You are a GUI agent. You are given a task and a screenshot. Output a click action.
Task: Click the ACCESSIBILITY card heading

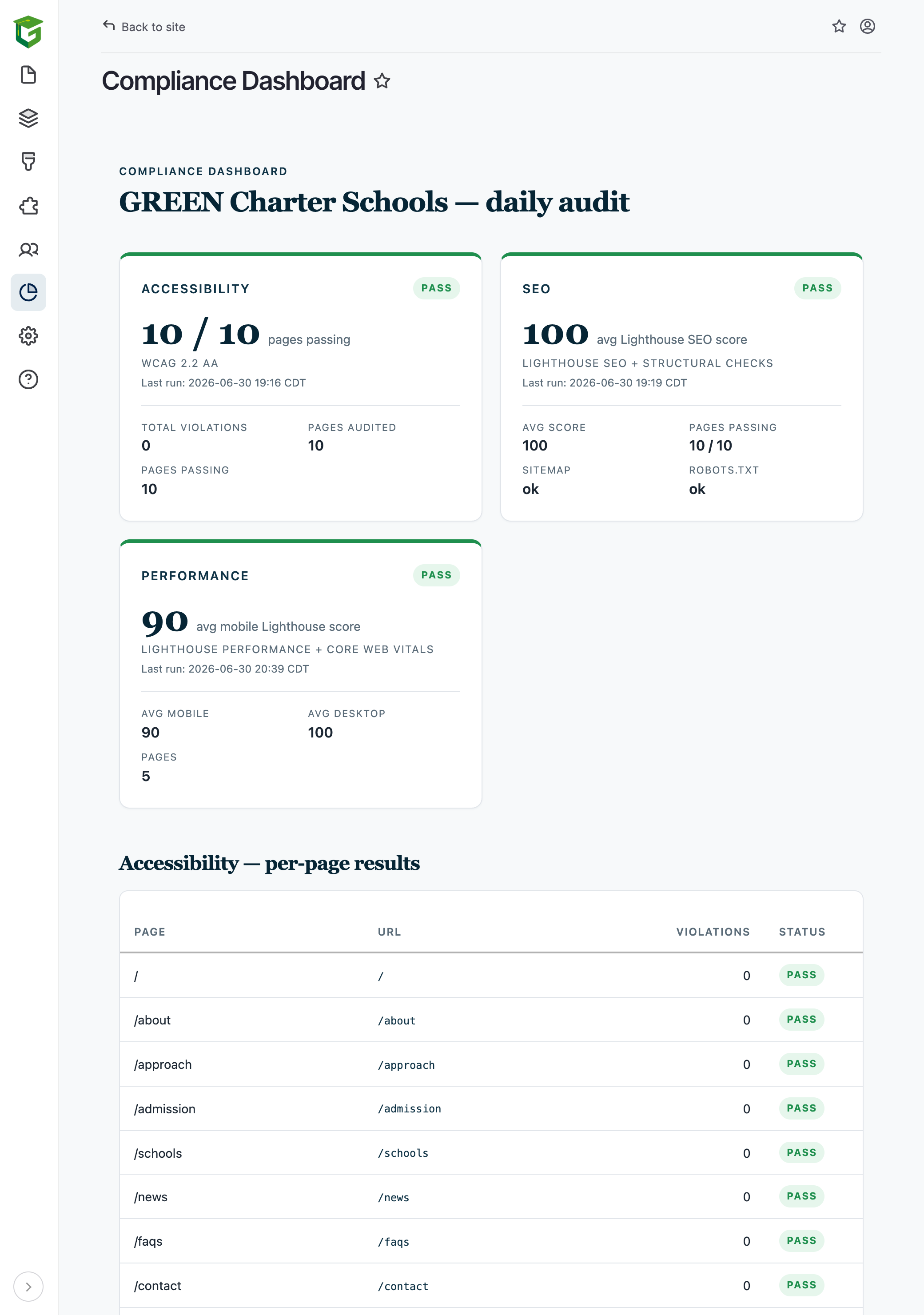pos(195,289)
